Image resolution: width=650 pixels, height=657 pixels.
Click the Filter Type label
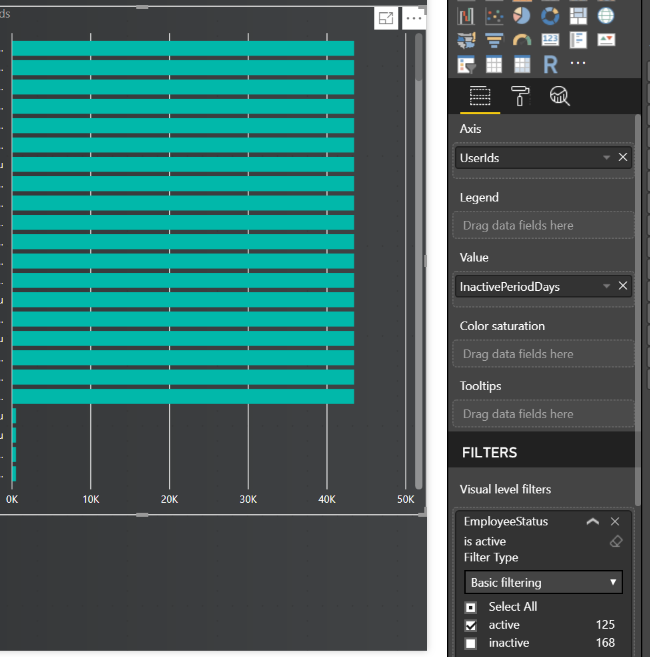tap(491, 558)
